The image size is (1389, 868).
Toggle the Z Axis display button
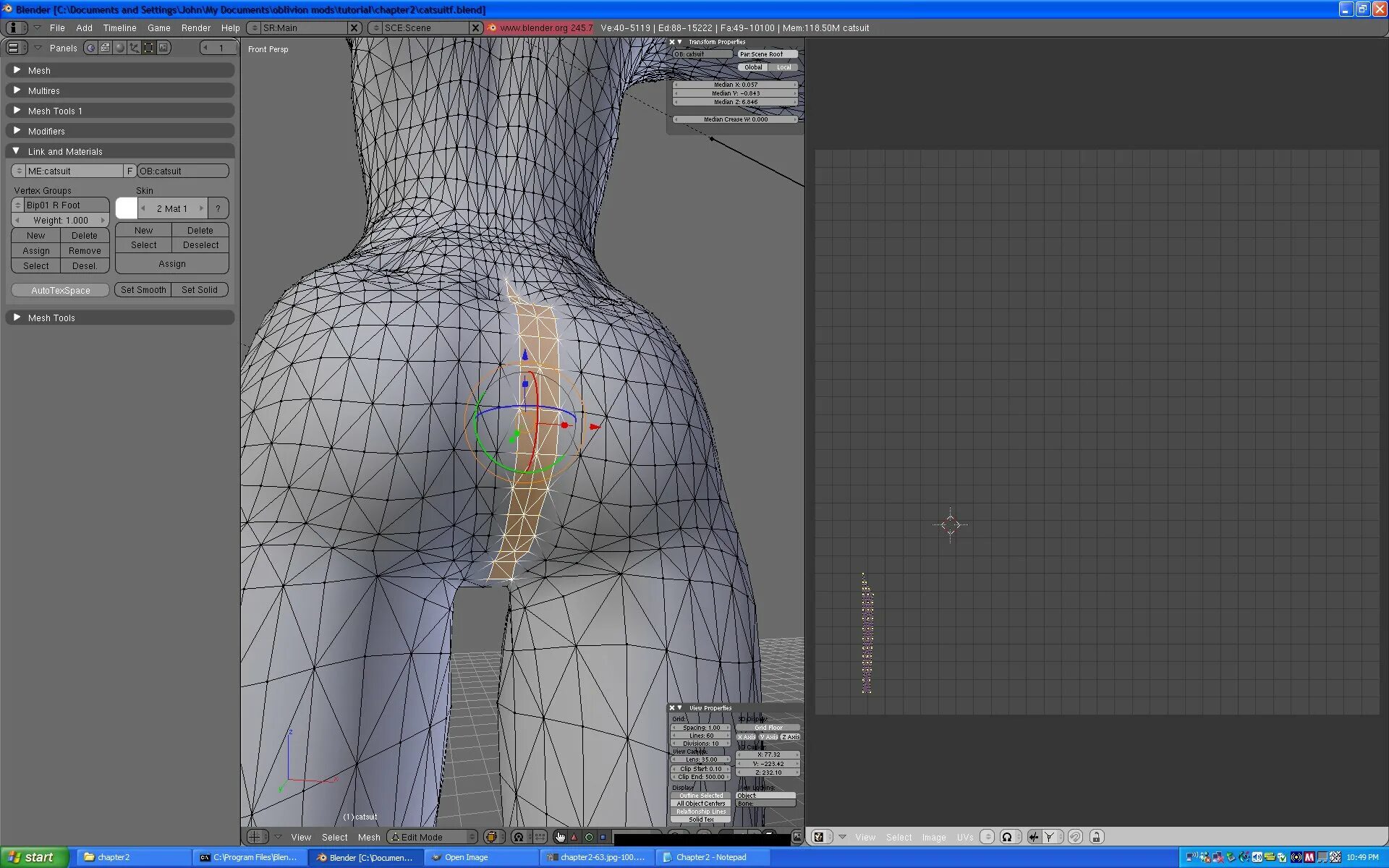(x=791, y=737)
